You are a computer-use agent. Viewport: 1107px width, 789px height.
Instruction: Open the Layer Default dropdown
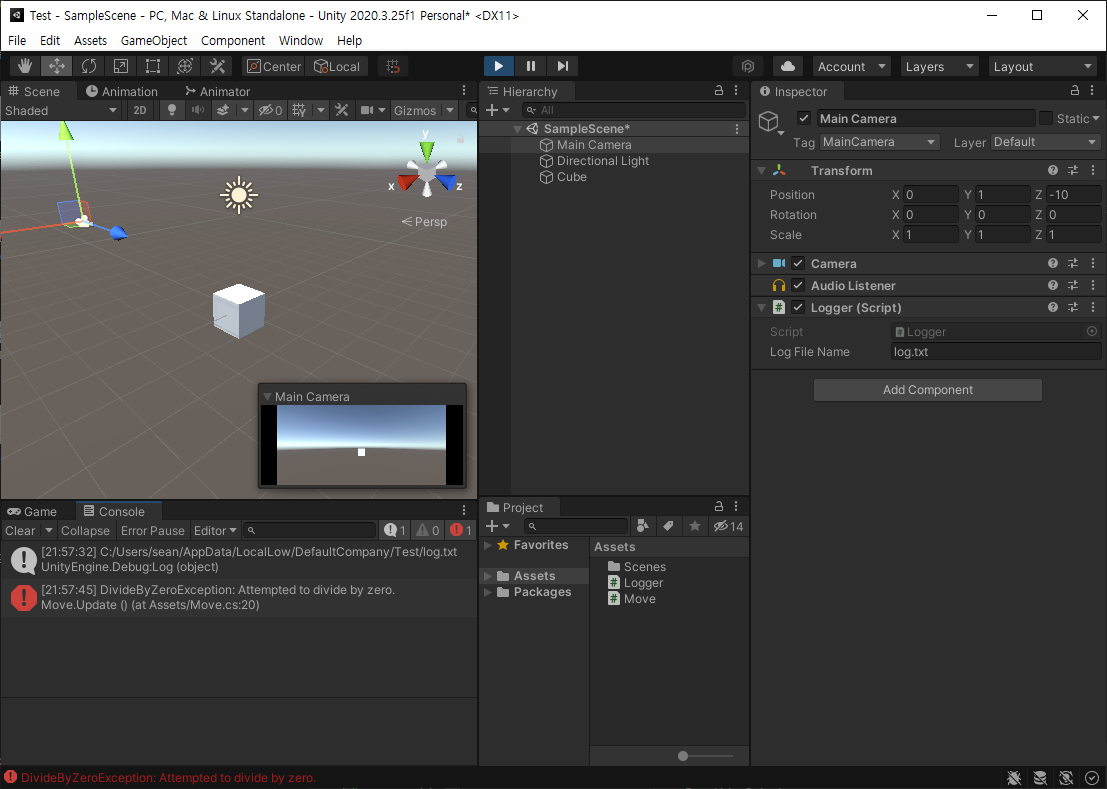pos(1046,142)
